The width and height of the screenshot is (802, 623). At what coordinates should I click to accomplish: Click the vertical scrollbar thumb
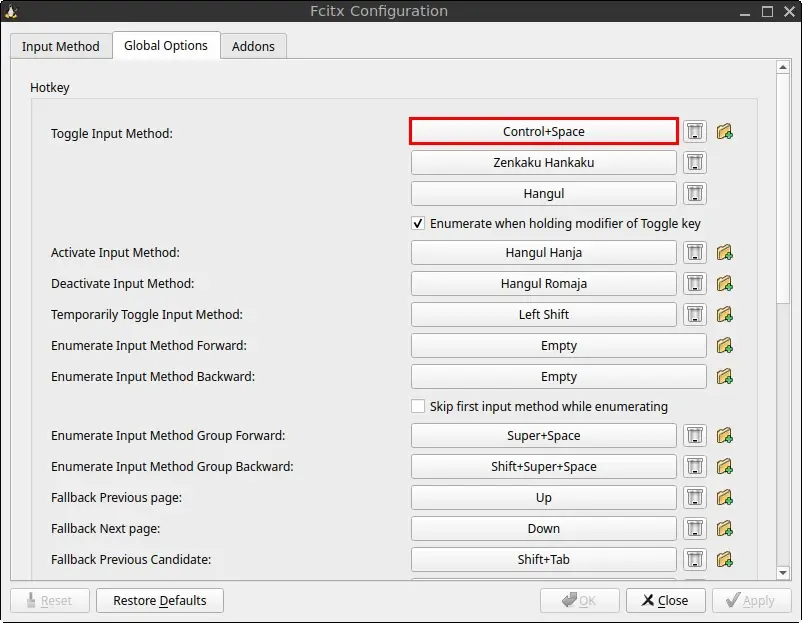pyautogui.click(x=783, y=188)
